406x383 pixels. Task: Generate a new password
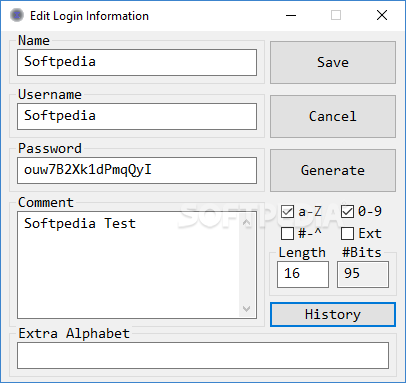point(333,170)
